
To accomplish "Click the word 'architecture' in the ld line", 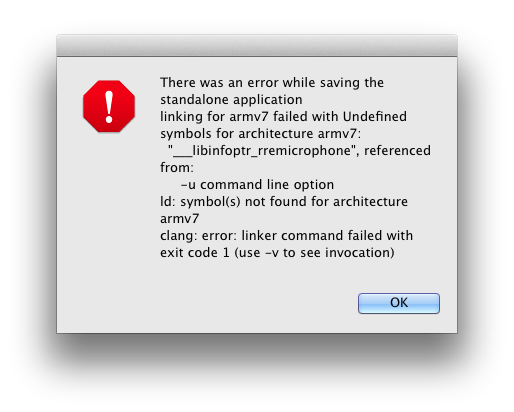I will tap(370, 202).
